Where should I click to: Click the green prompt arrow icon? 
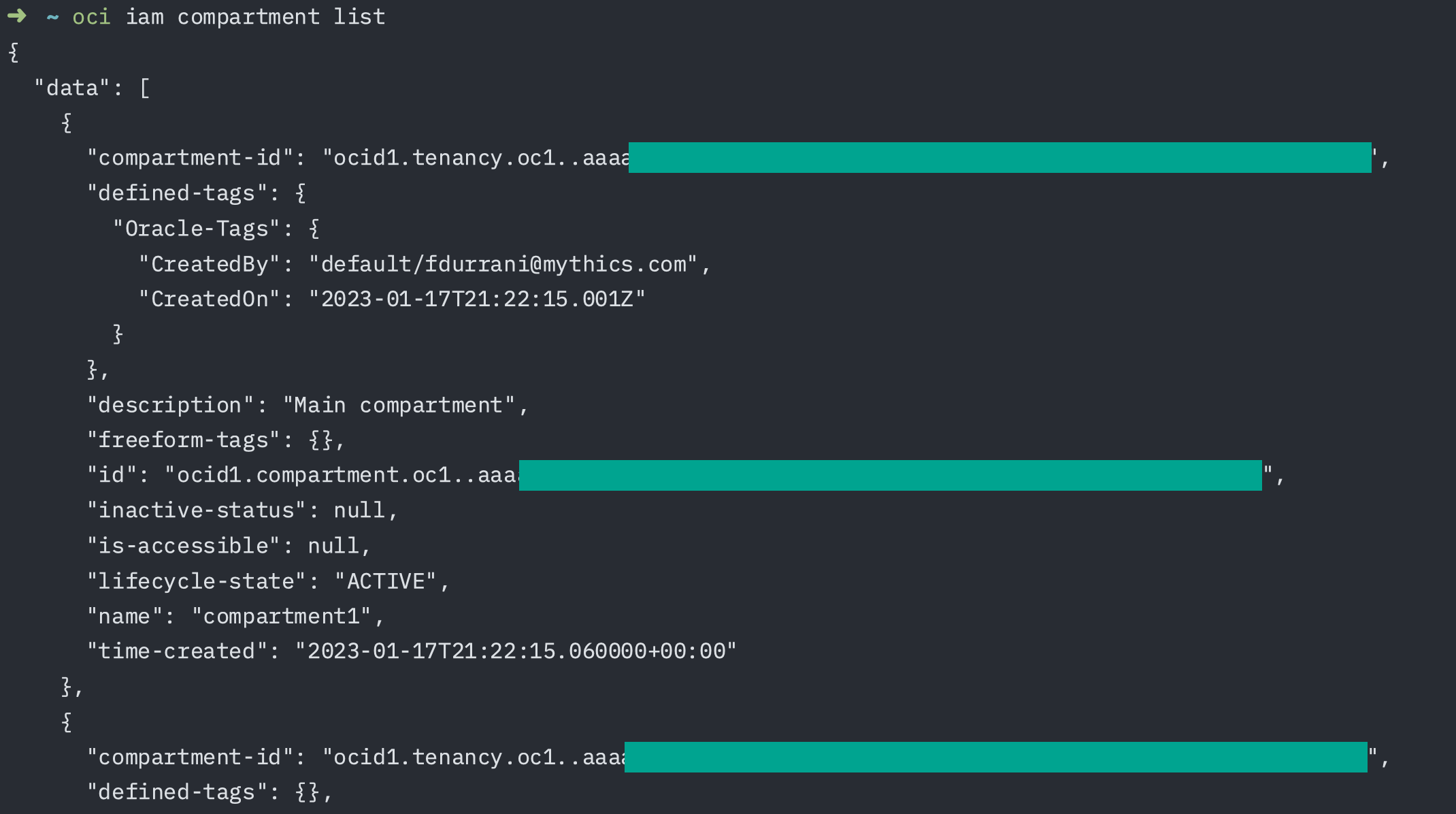[17, 16]
